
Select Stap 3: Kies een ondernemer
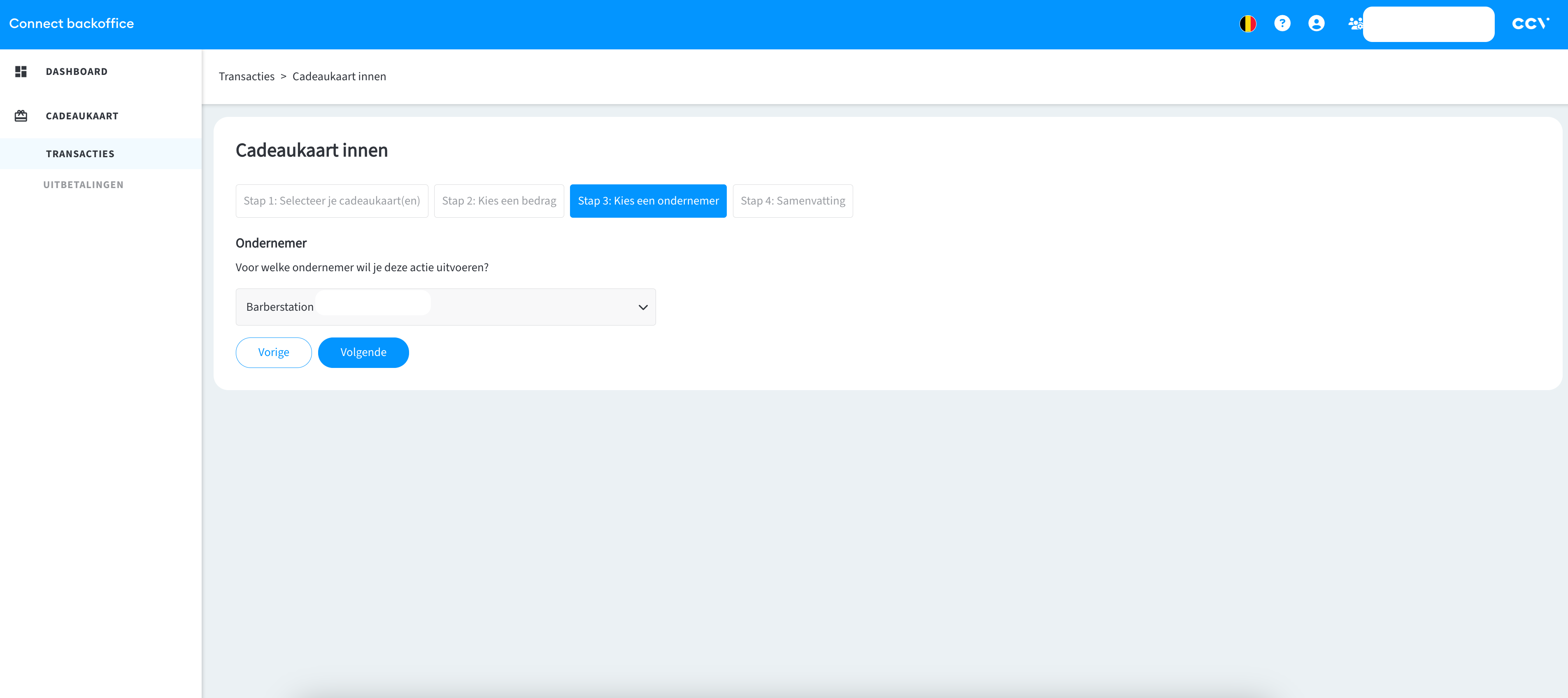648,201
